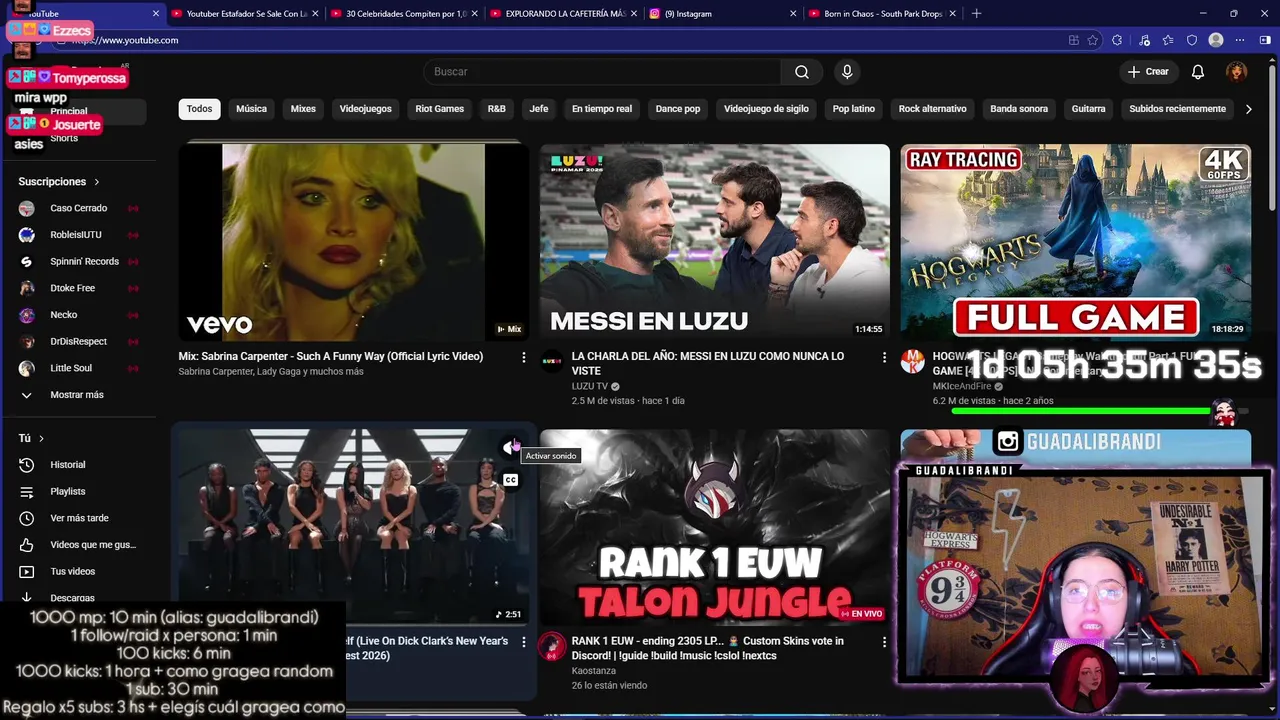Open the apps available icon in address bar
The height and width of the screenshot is (720, 1280).
[1073, 40]
